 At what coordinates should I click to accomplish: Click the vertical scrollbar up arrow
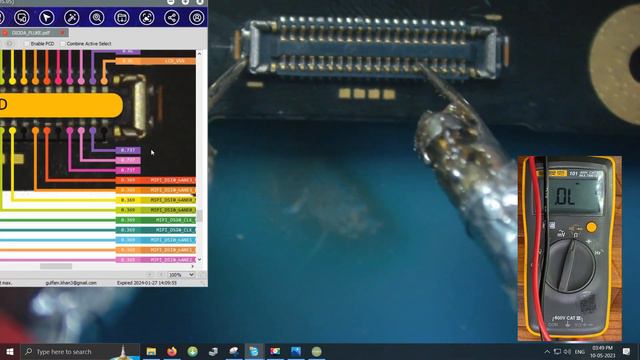[x=199, y=53]
